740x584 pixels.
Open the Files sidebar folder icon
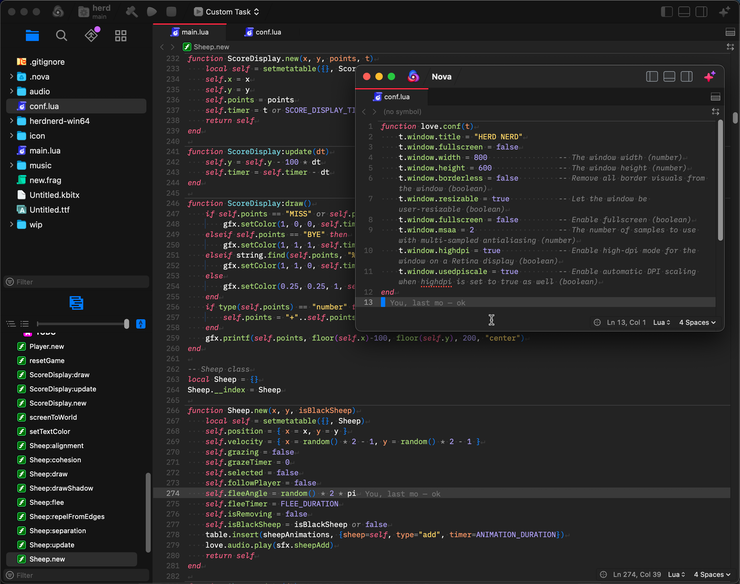coord(32,35)
